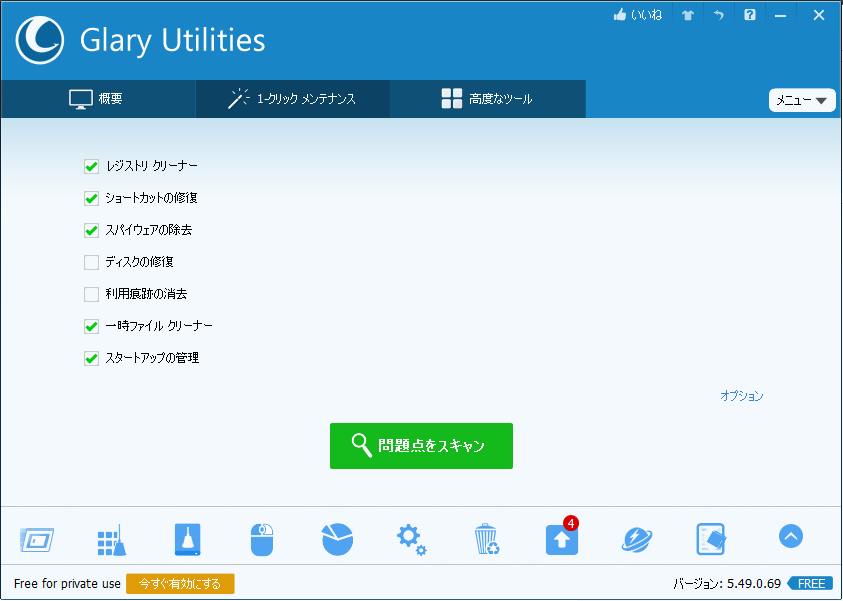This screenshot has height=601, width=843.
Task: Click the undo restore arrow icon
Action: (718, 15)
